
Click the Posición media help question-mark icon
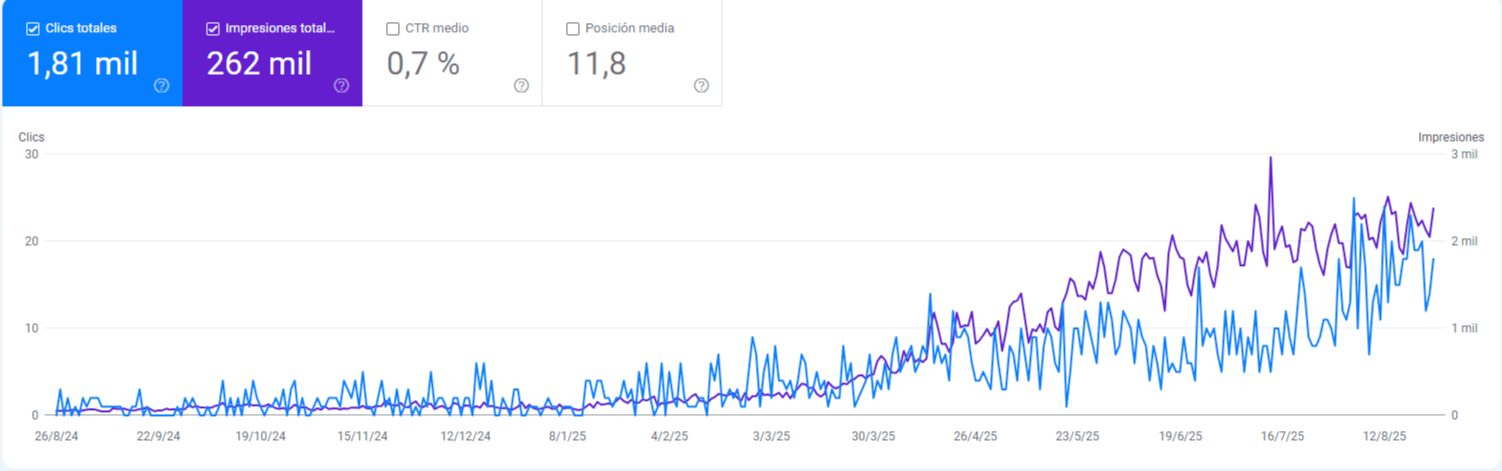pos(701,86)
